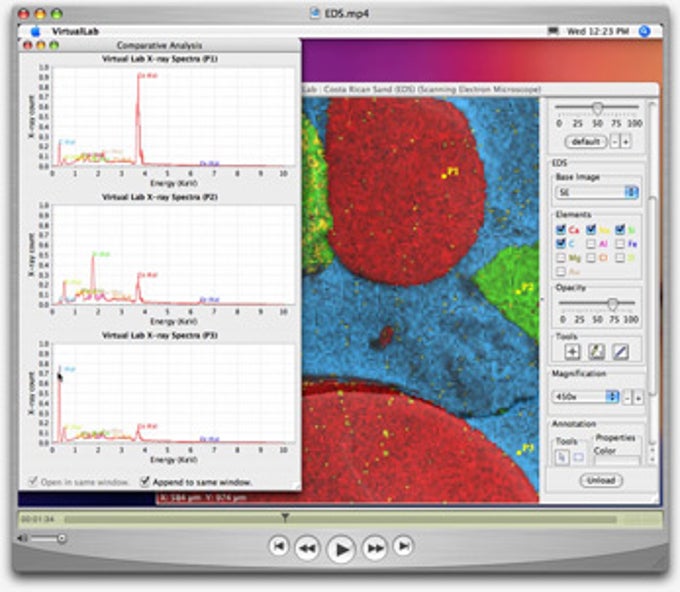
Task: Click plus button next to default
Action: click(x=626, y=141)
